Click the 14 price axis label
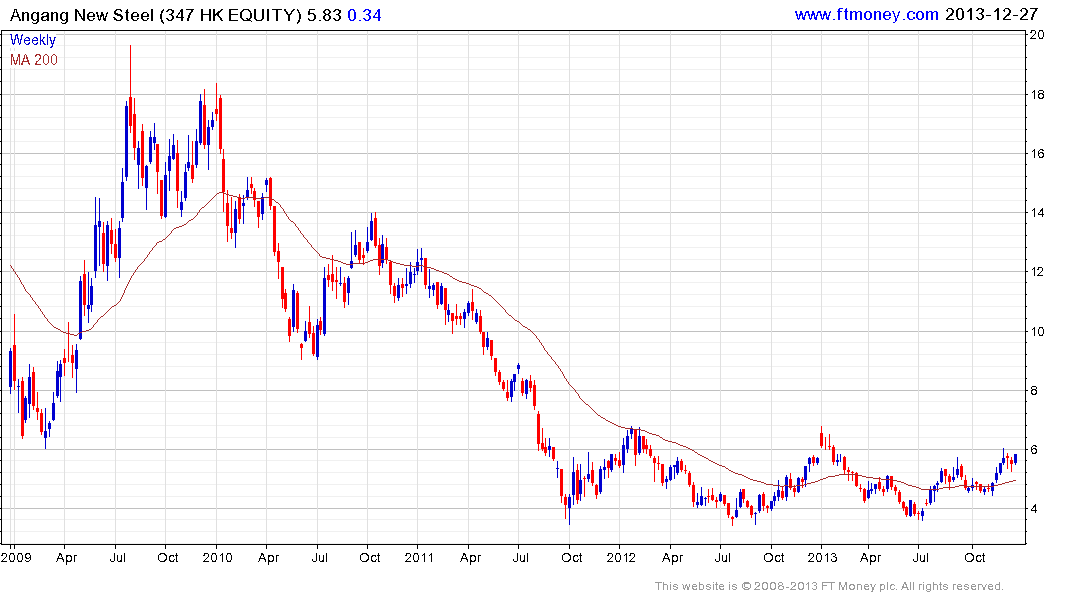Image resolution: width=1075 pixels, height=600 pixels. pos(1037,213)
